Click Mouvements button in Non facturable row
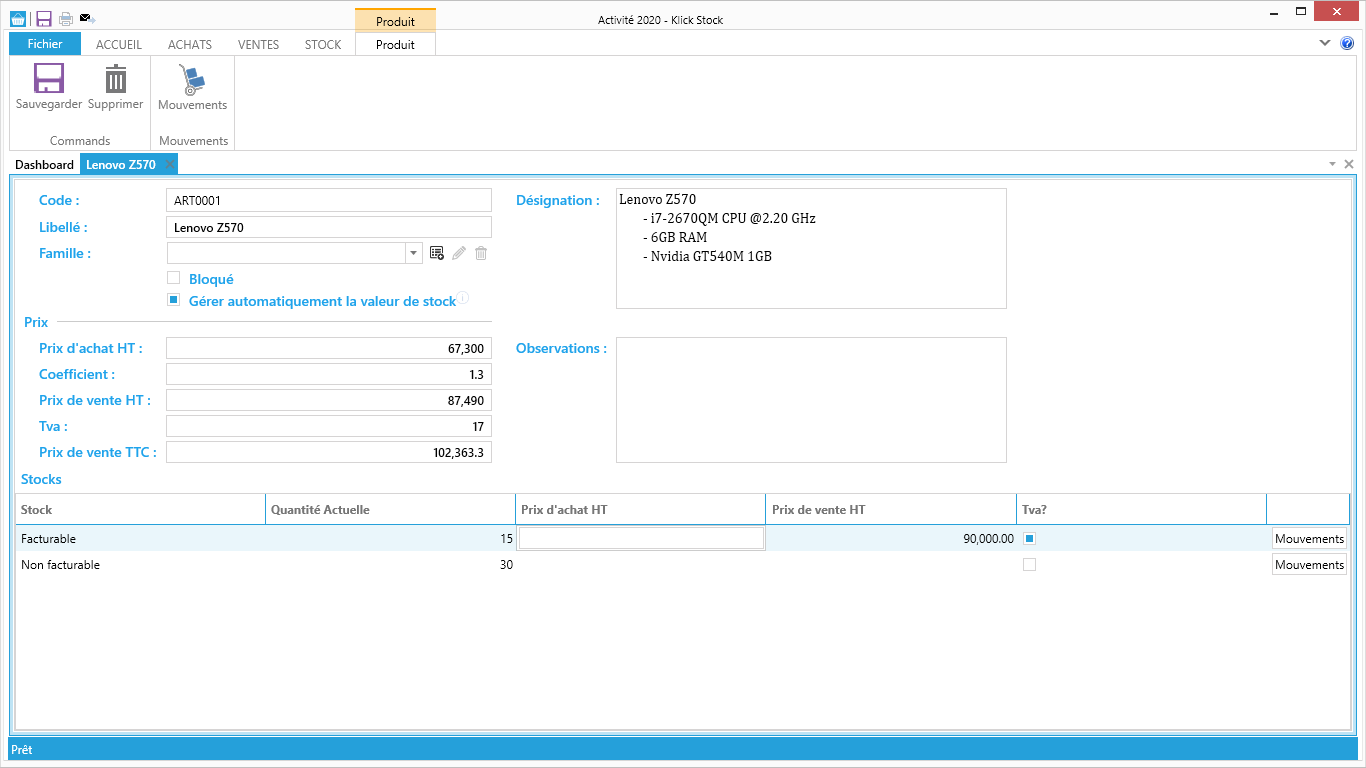 point(1309,565)
